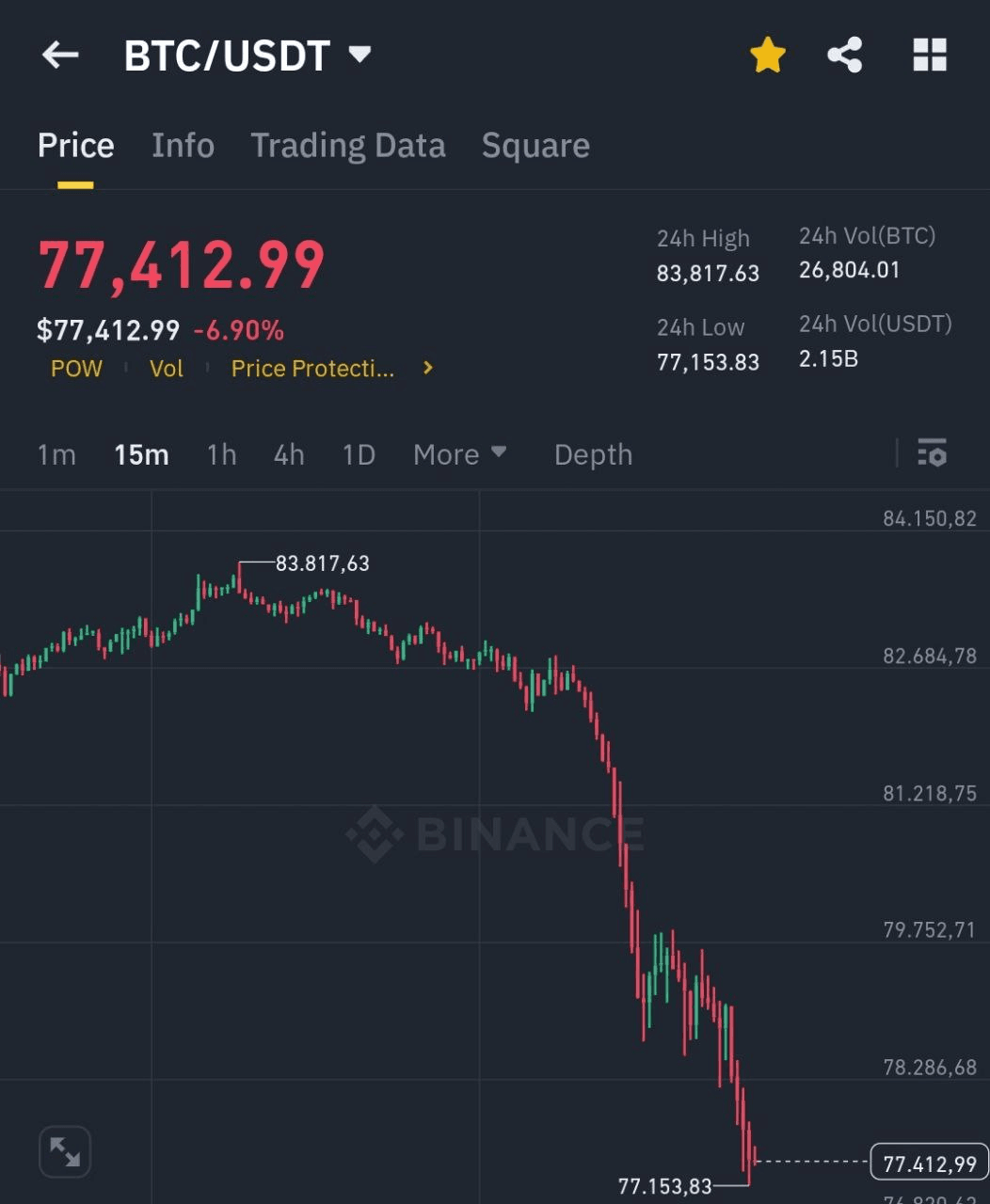Click the current price label 77.412,99
The width and height of the screenshot is (990, 1204).
tap(929, 1164)
